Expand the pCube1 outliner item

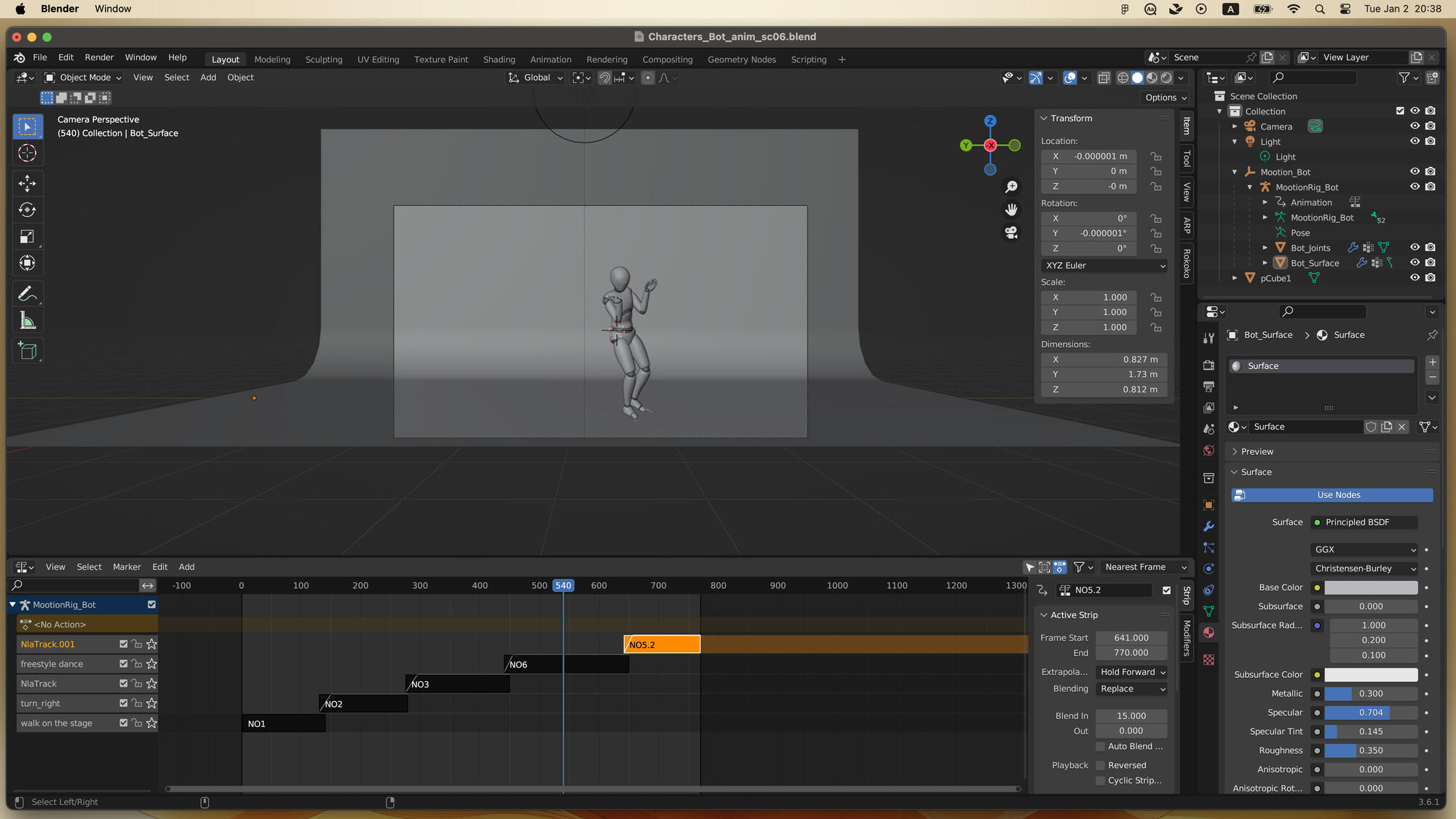coord(1235,278)
